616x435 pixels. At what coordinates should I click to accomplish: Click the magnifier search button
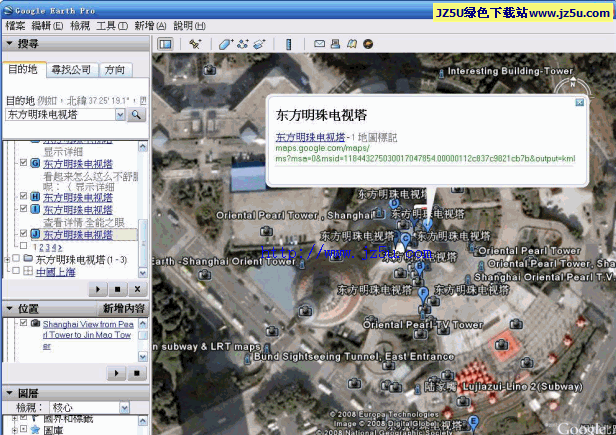point(136,115)
